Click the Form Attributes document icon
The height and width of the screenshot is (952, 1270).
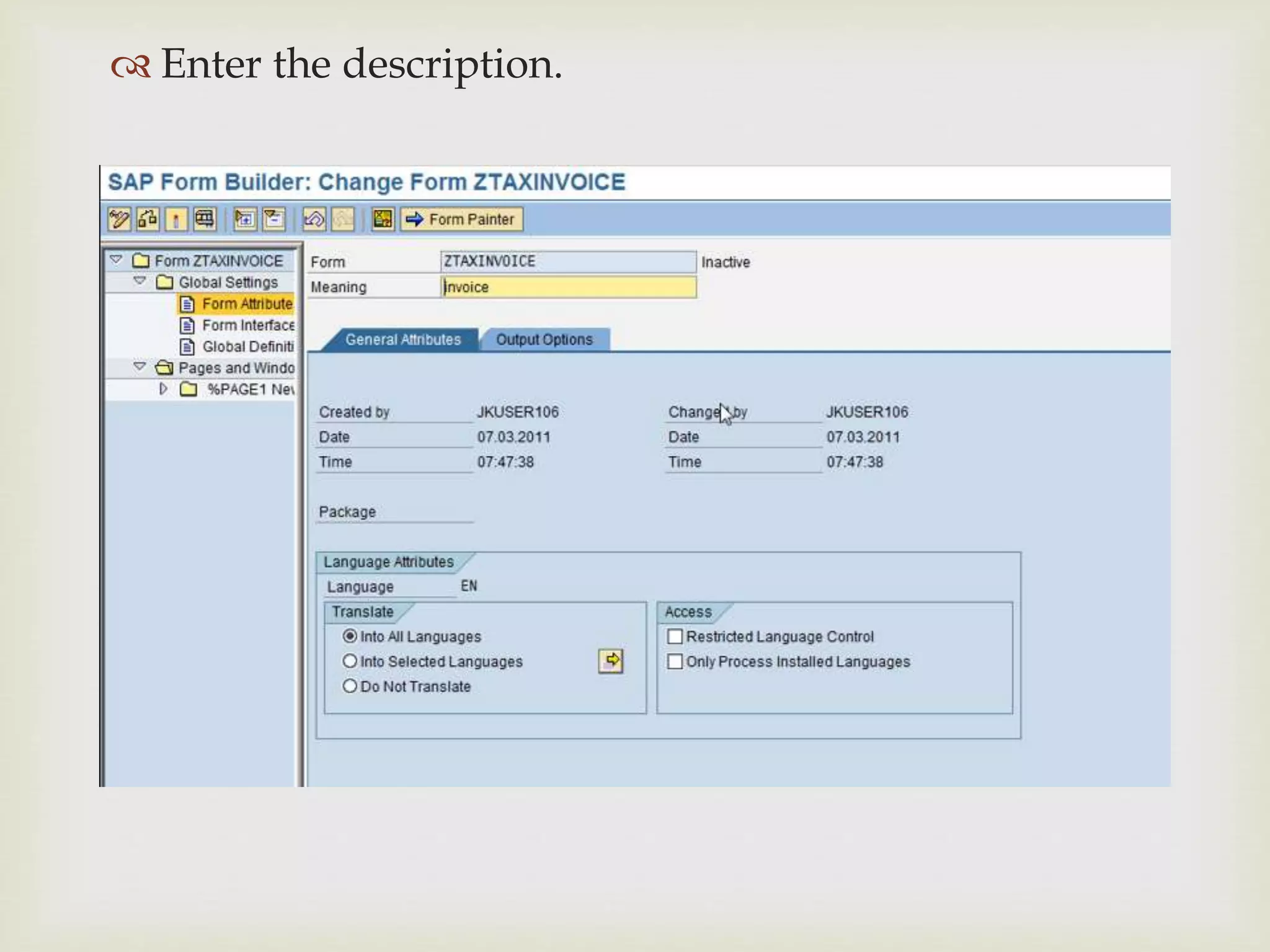tap(187, 304)
